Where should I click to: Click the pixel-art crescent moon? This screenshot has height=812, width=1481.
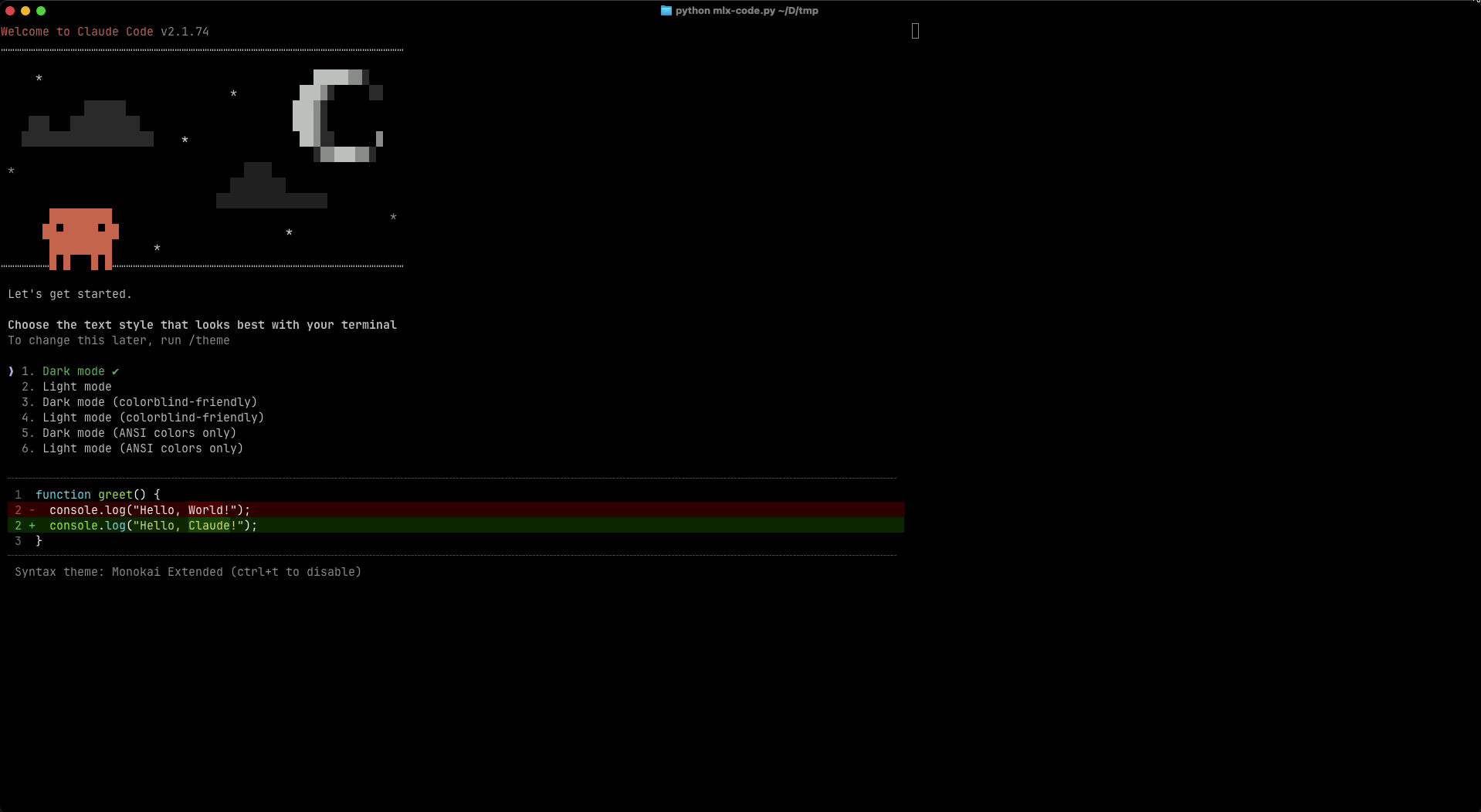pyautogui.click(x=337, y=116)
